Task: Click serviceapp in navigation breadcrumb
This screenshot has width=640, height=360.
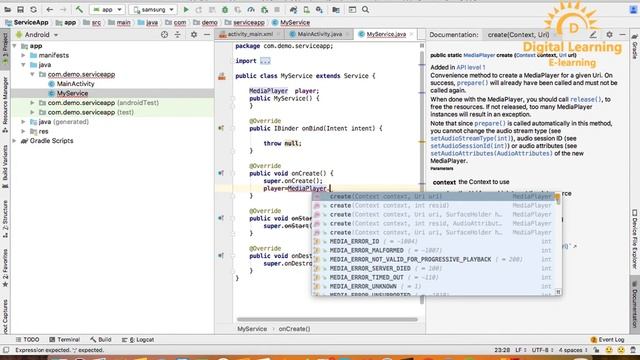Action: coord(244,22)
